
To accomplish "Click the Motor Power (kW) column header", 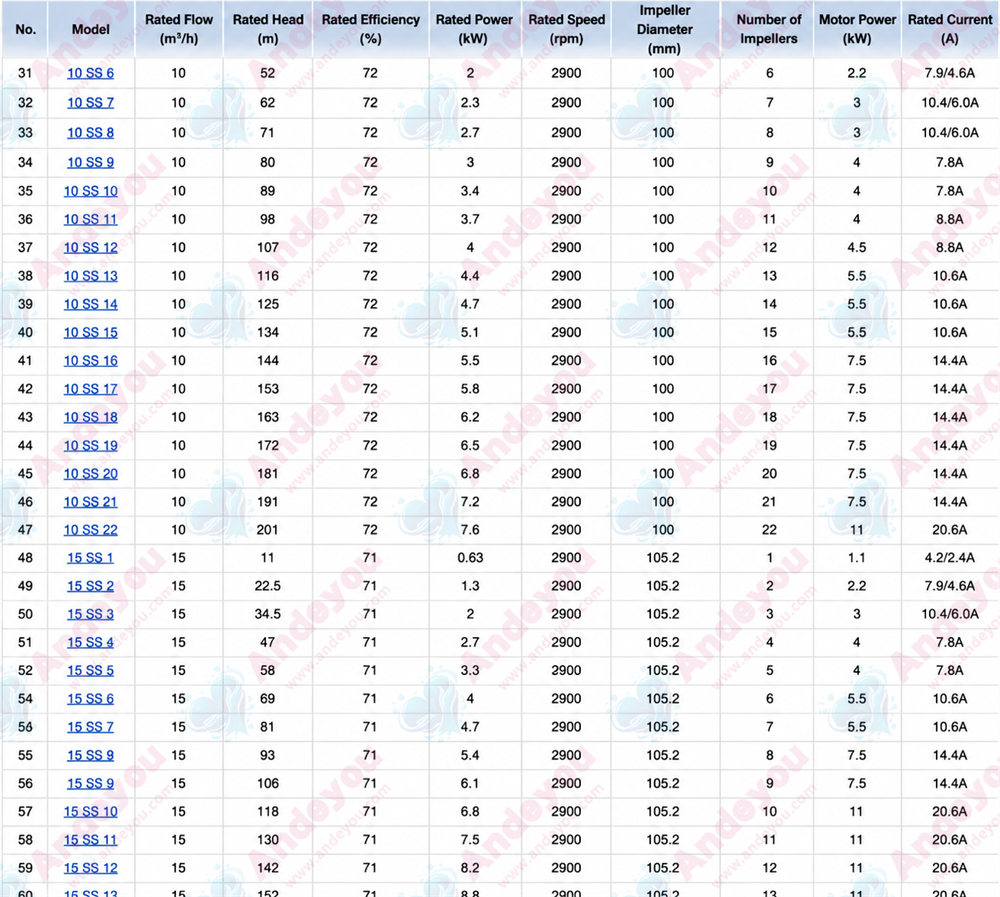I will pos(857,29).
